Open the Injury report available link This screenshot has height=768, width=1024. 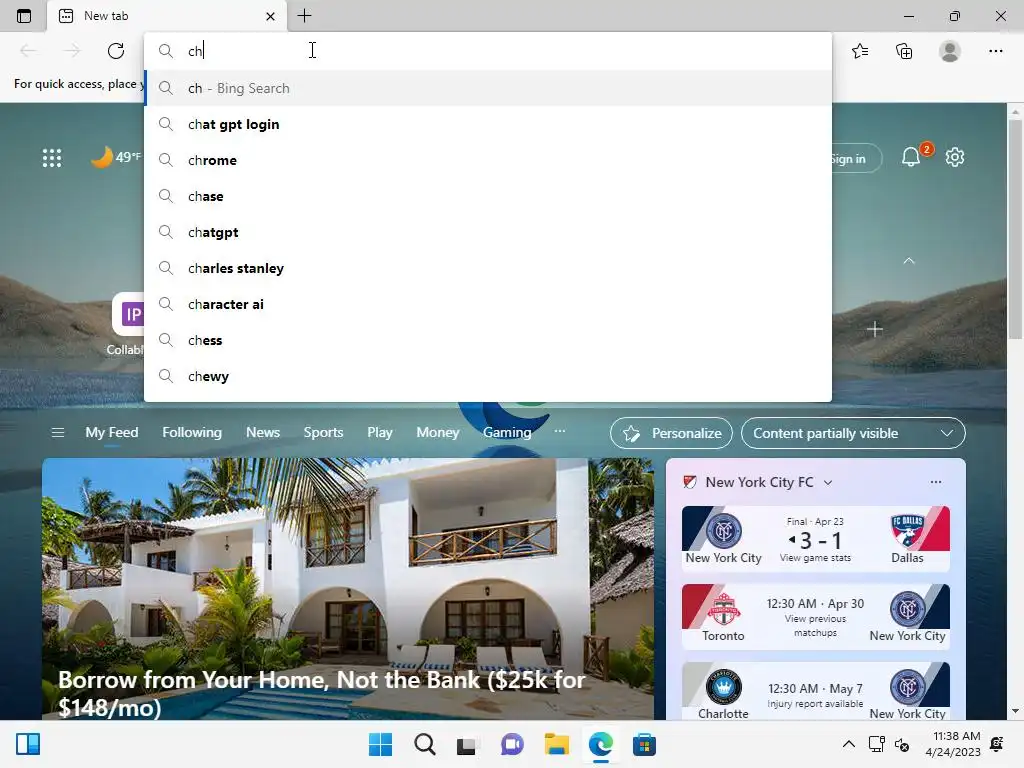815,703
